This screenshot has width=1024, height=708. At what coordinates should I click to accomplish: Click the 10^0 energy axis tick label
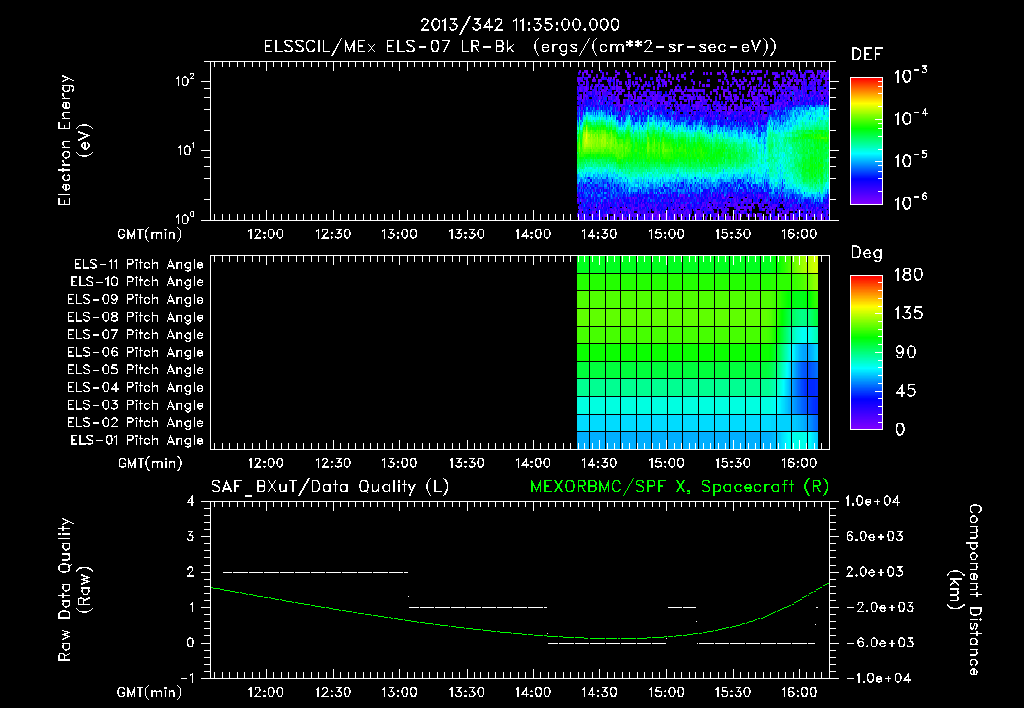coord(185,217)
